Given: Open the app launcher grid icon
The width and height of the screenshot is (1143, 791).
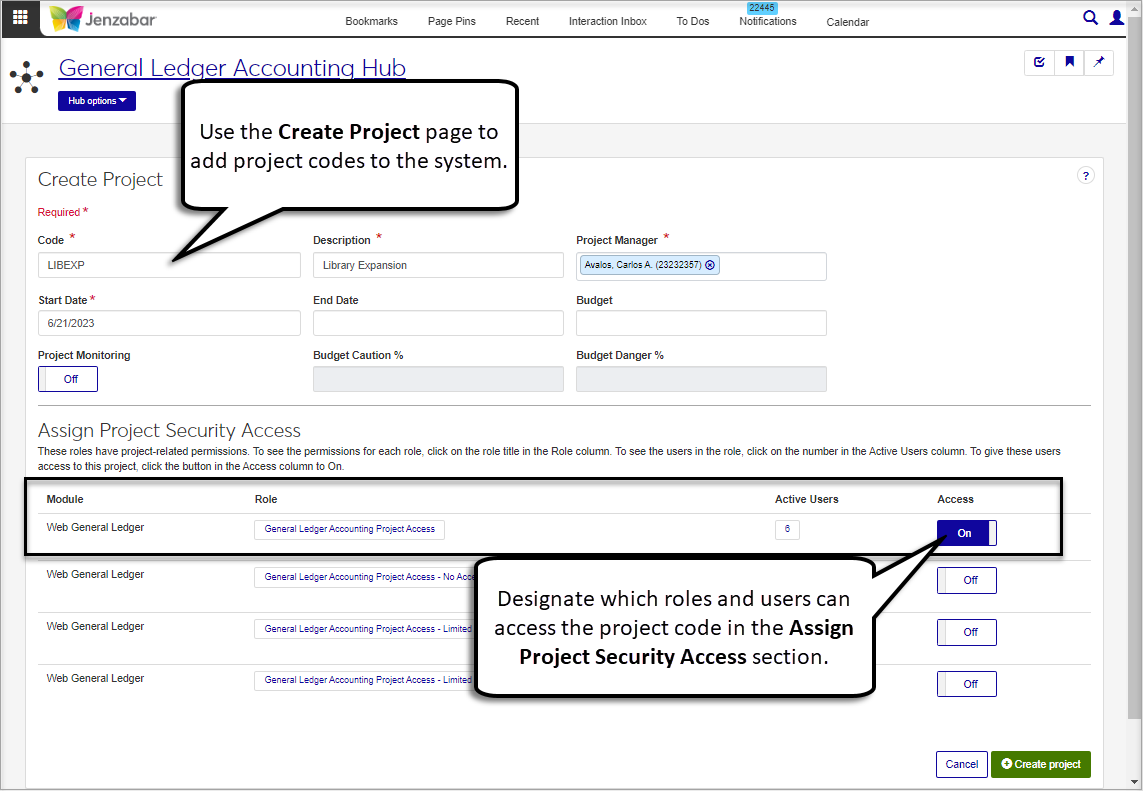Looking at the screenshot, I should 20,17.
